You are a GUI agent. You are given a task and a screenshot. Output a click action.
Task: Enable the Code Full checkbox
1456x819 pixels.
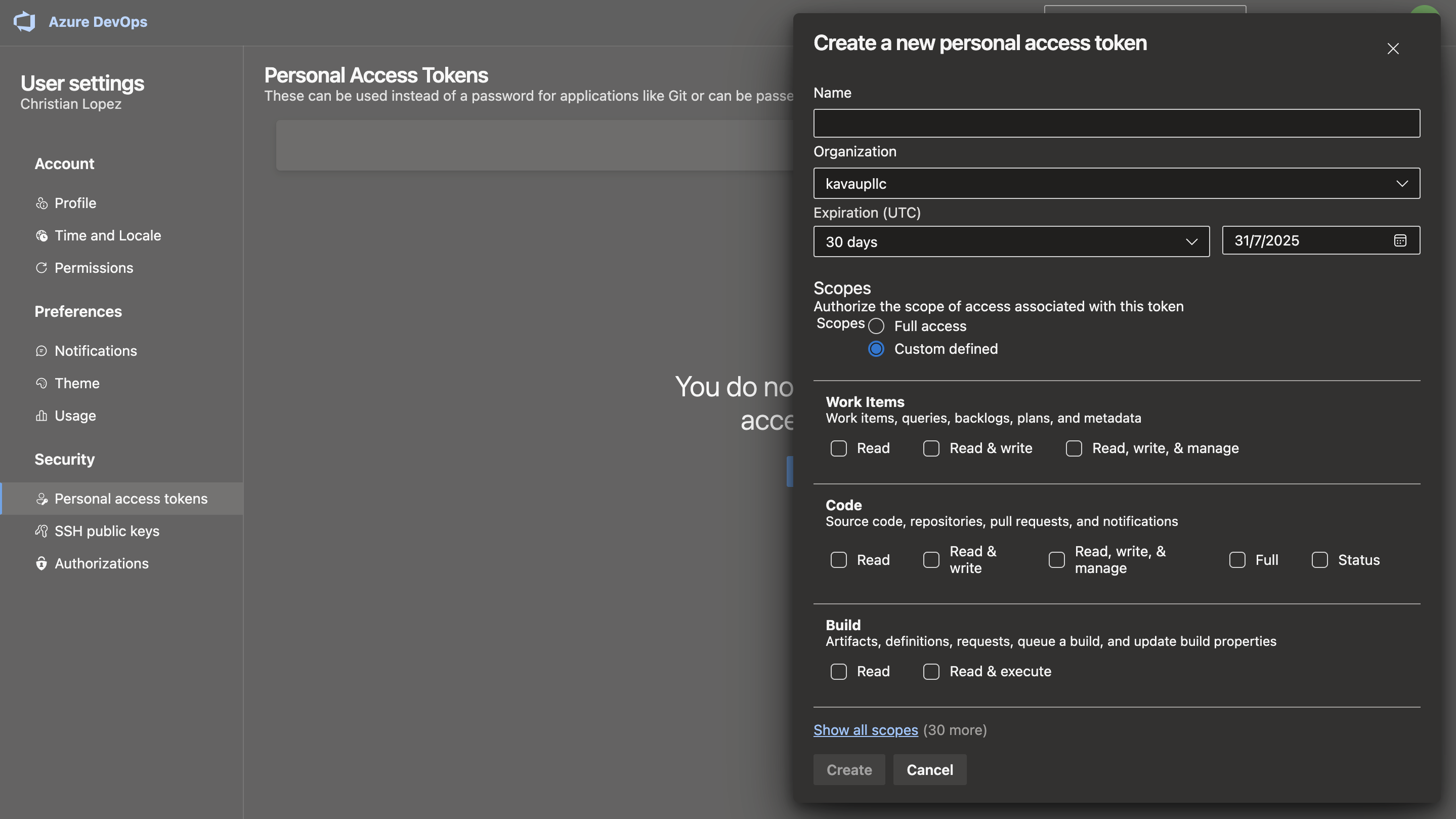point(1237,560)
